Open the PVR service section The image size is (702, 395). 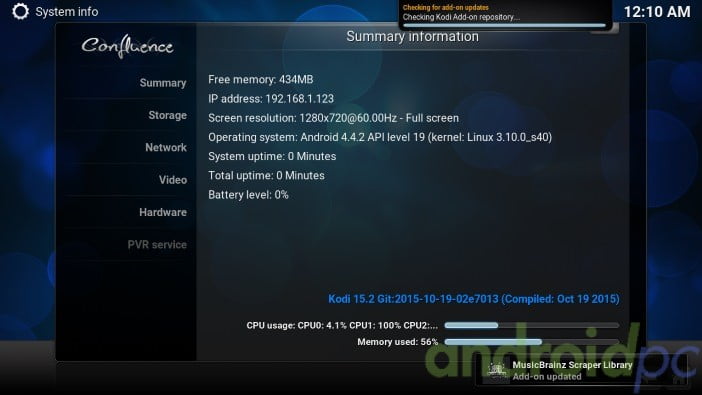pyautogui.click(x=157, y=245)
